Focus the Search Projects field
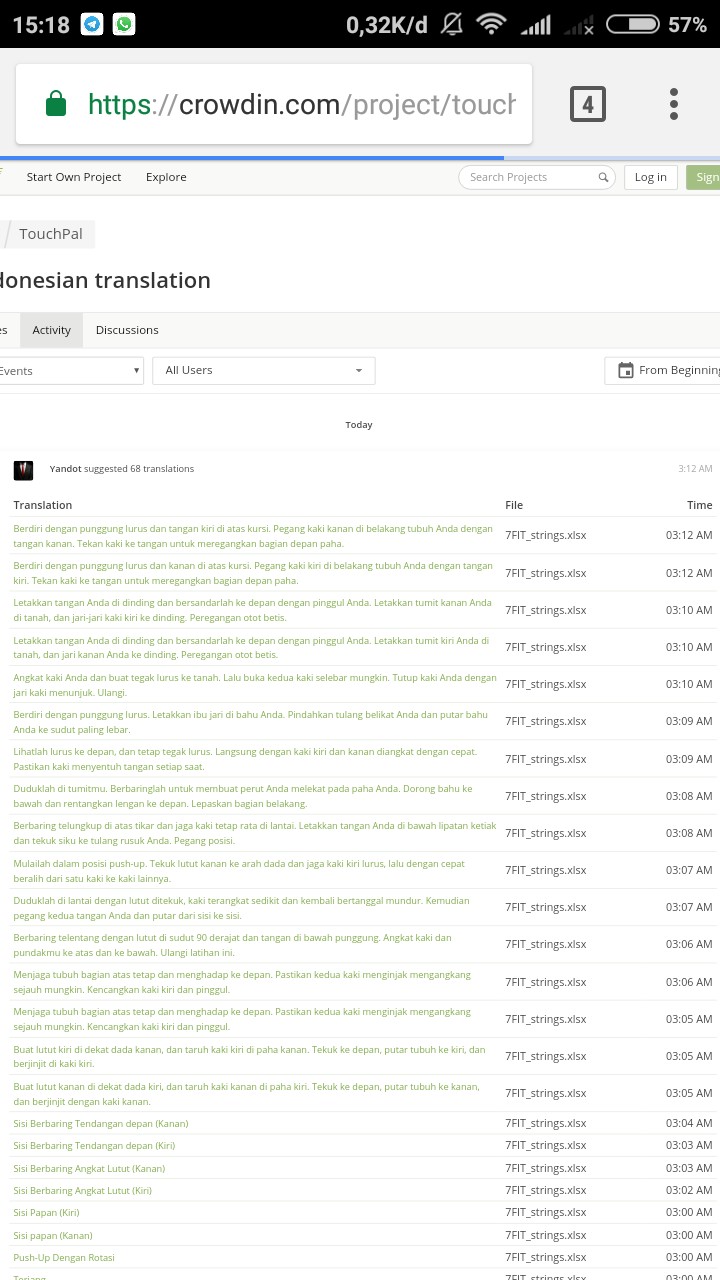Viewport: 720px width, 1280px height. (x=536, y=177)
